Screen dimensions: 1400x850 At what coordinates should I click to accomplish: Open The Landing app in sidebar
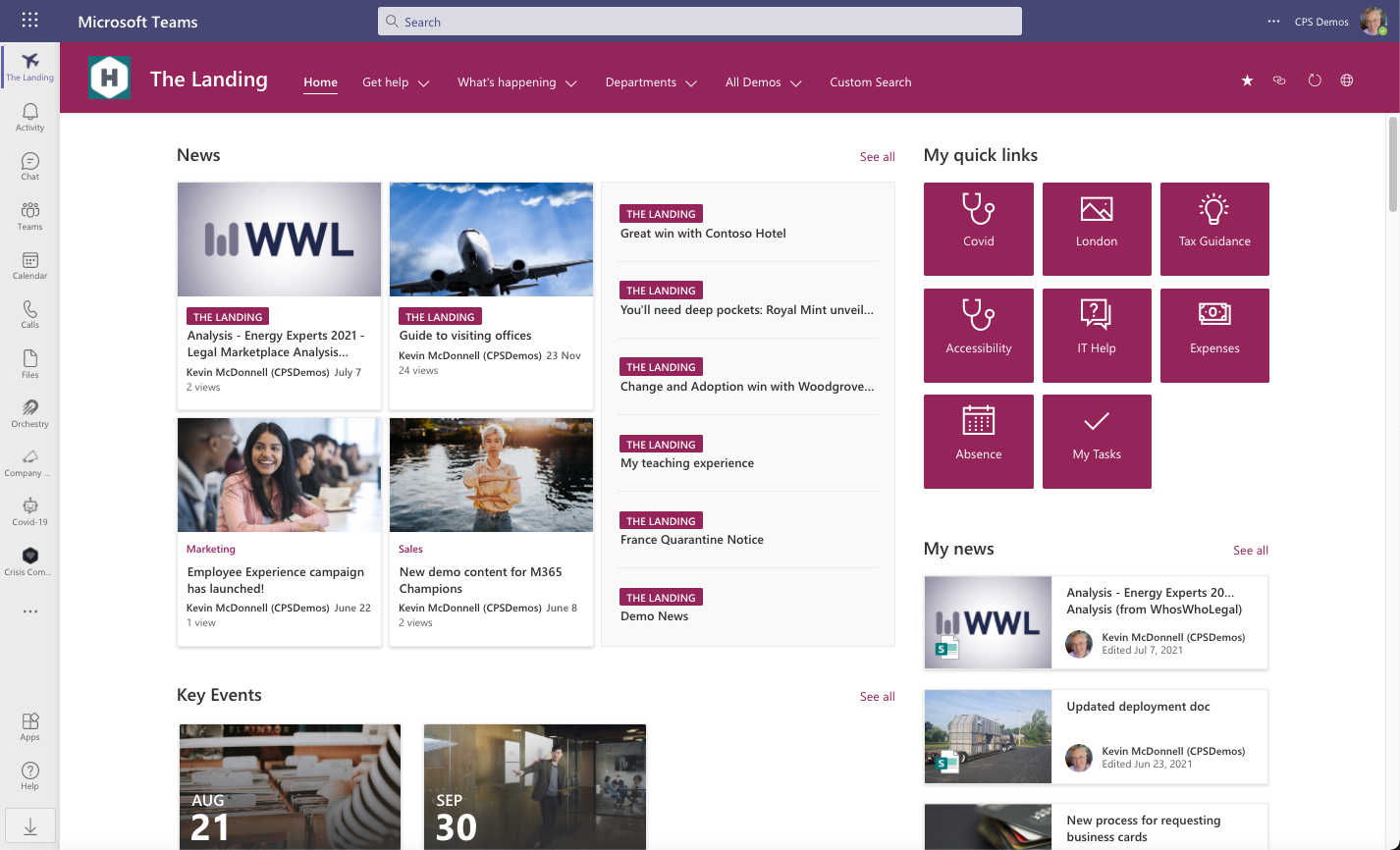tap(29, 68)
